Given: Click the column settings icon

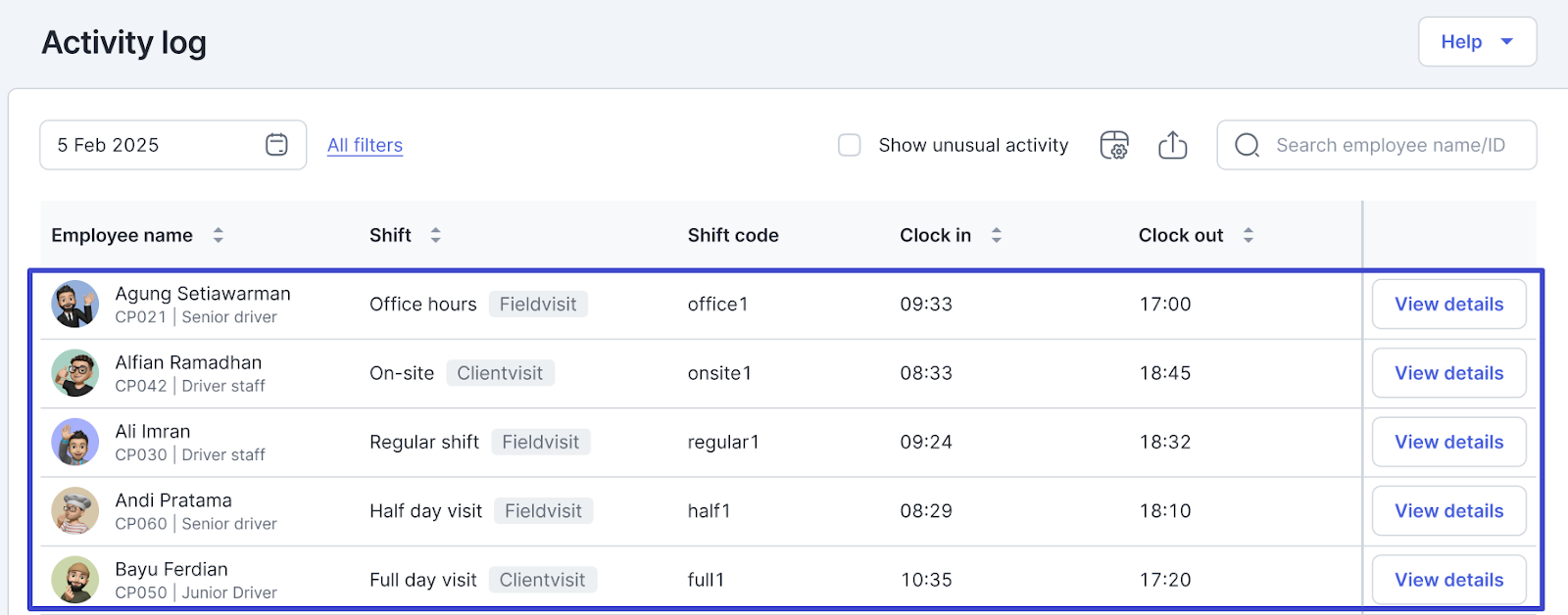Looking at the screenshot, I should [1114, 145].
